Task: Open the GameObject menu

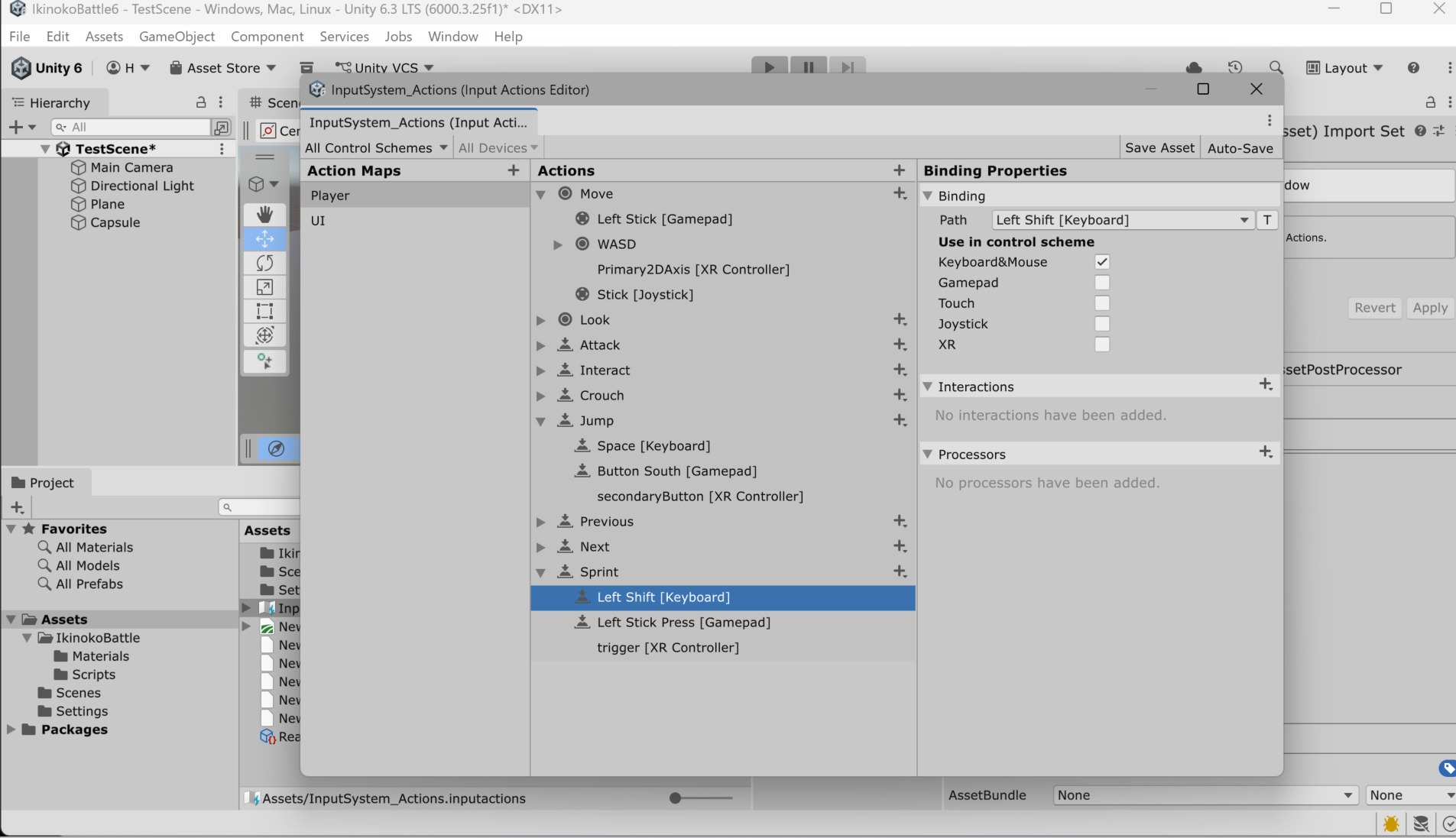Action: click(x=177, y=37)
